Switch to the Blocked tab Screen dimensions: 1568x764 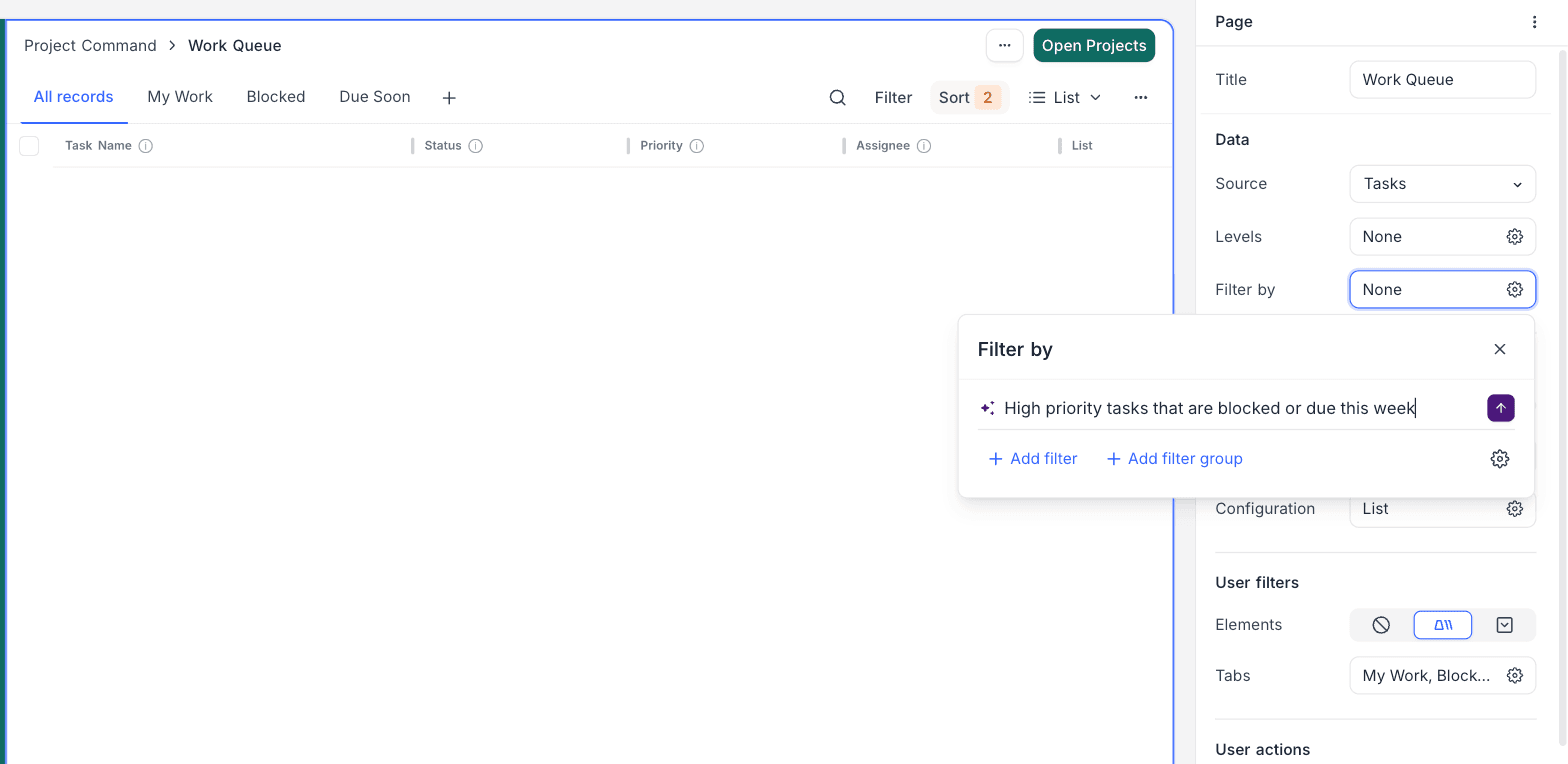(x=276, y=97)
